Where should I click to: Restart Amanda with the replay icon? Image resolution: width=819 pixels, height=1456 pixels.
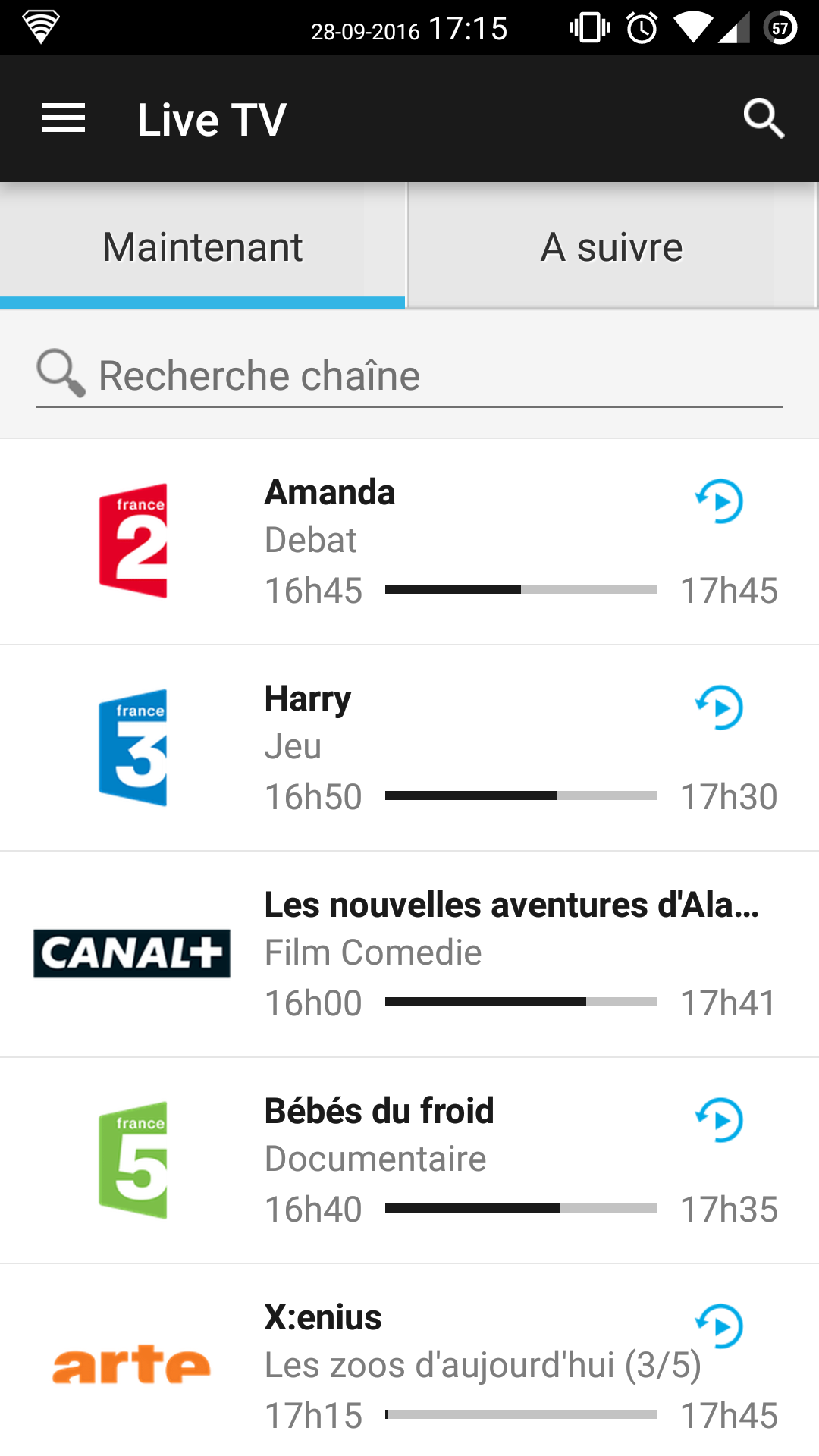point(719,501)
